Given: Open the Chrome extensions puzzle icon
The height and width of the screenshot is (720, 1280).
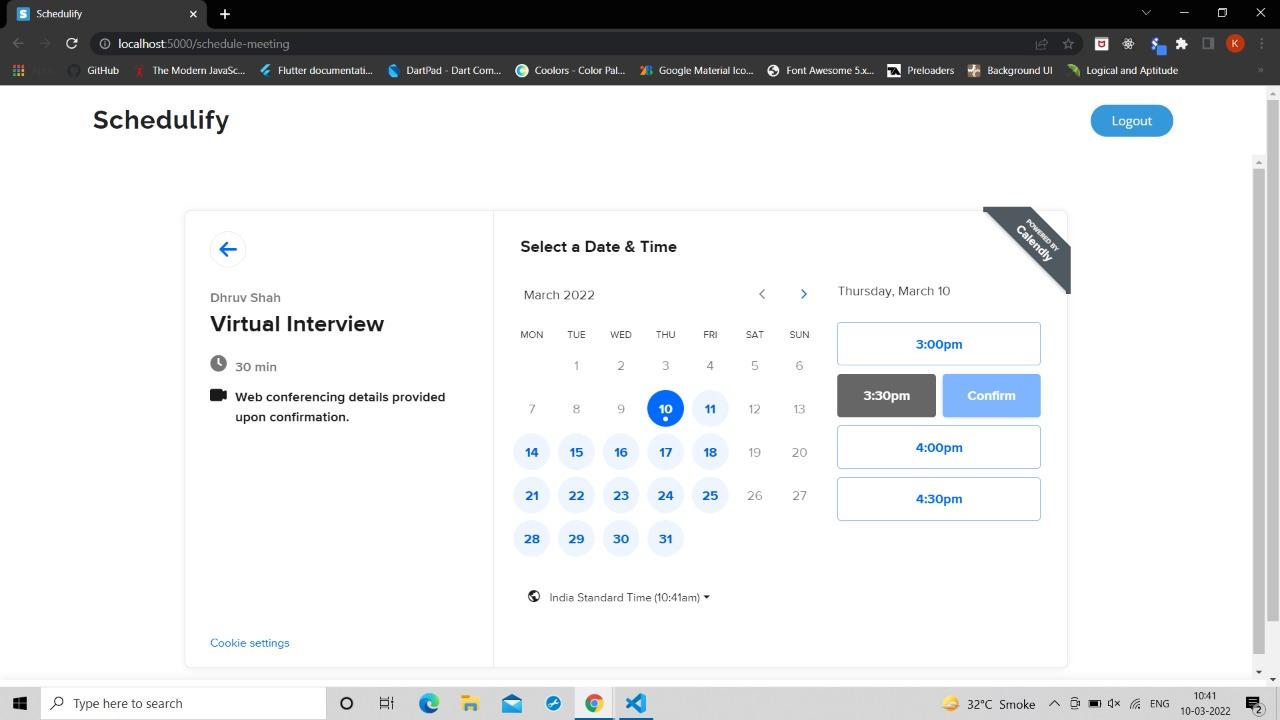Looking at the screenshot, I should click(x=1182, y=43).
